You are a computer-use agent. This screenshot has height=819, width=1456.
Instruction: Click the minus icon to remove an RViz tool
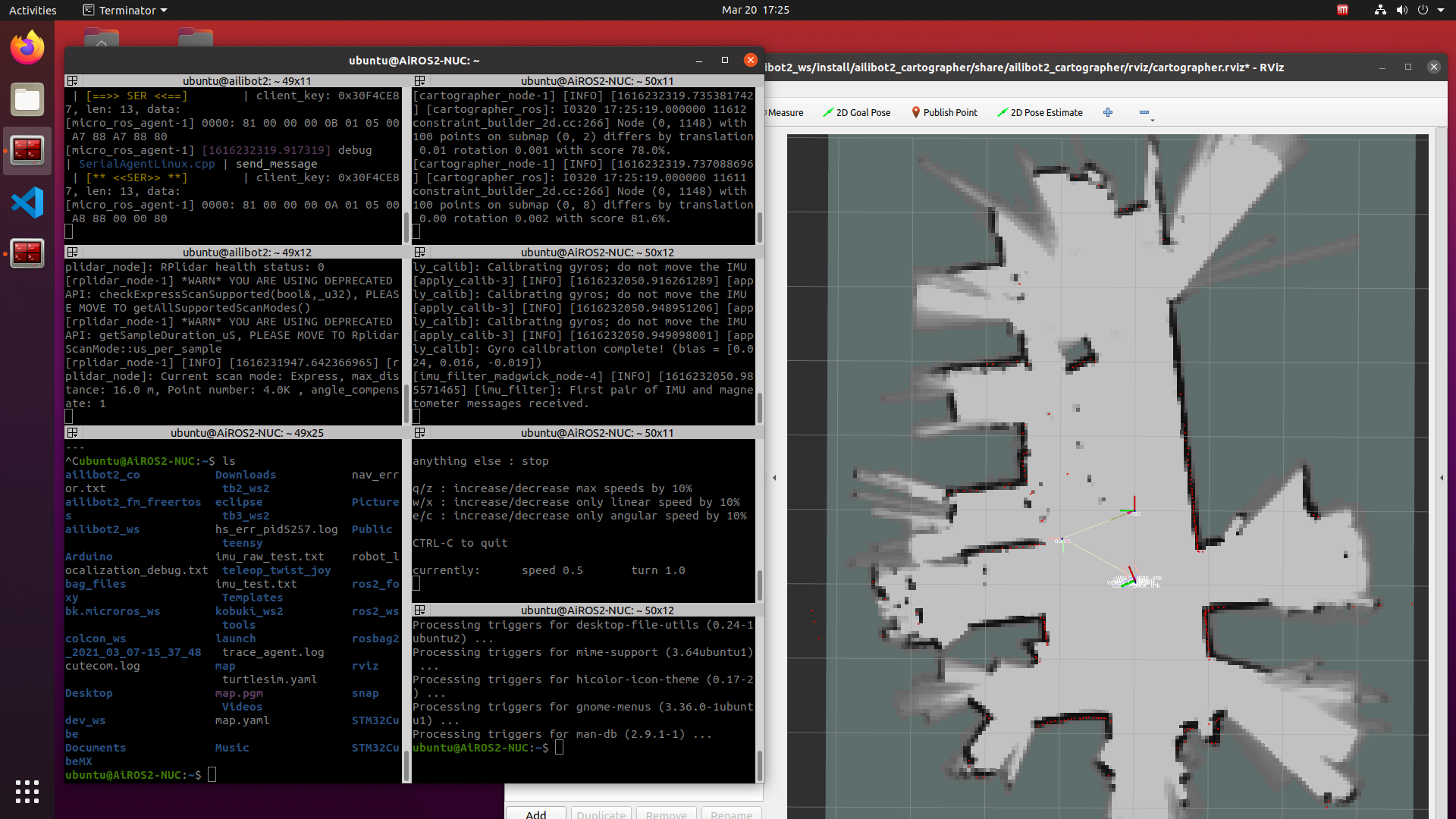click(1144, 112)
